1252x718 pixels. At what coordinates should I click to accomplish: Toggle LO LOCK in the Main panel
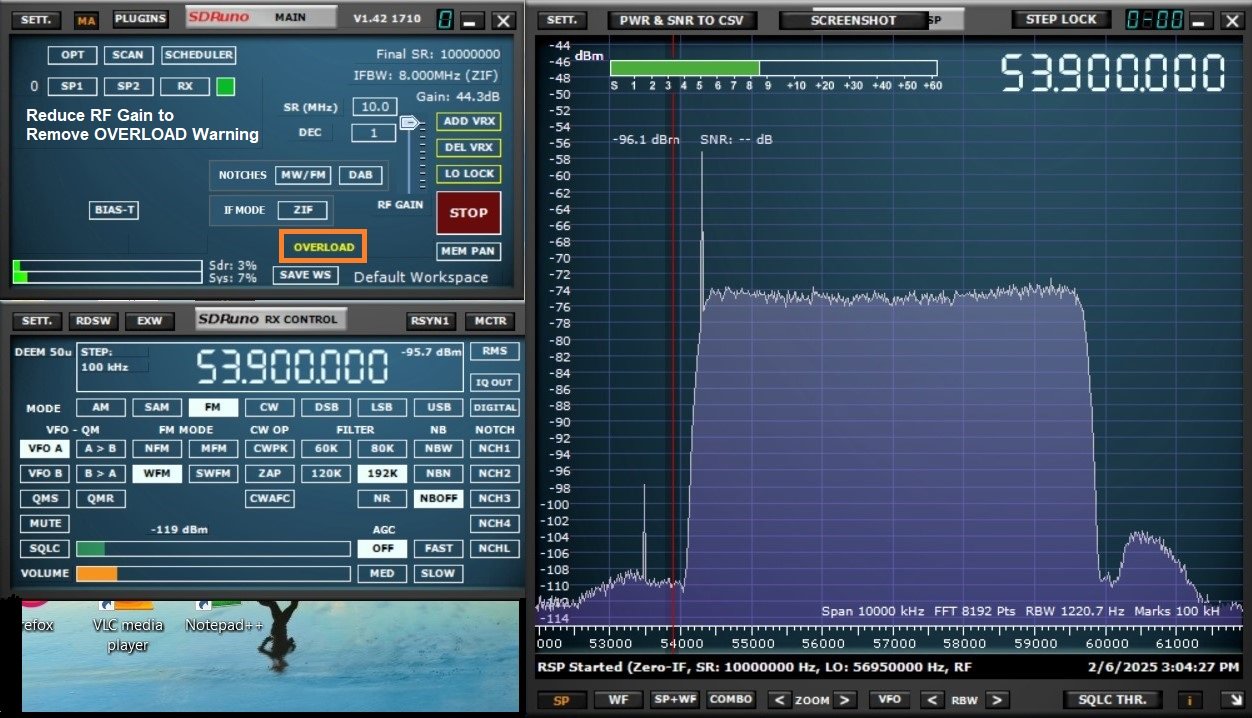coord(468,174)
